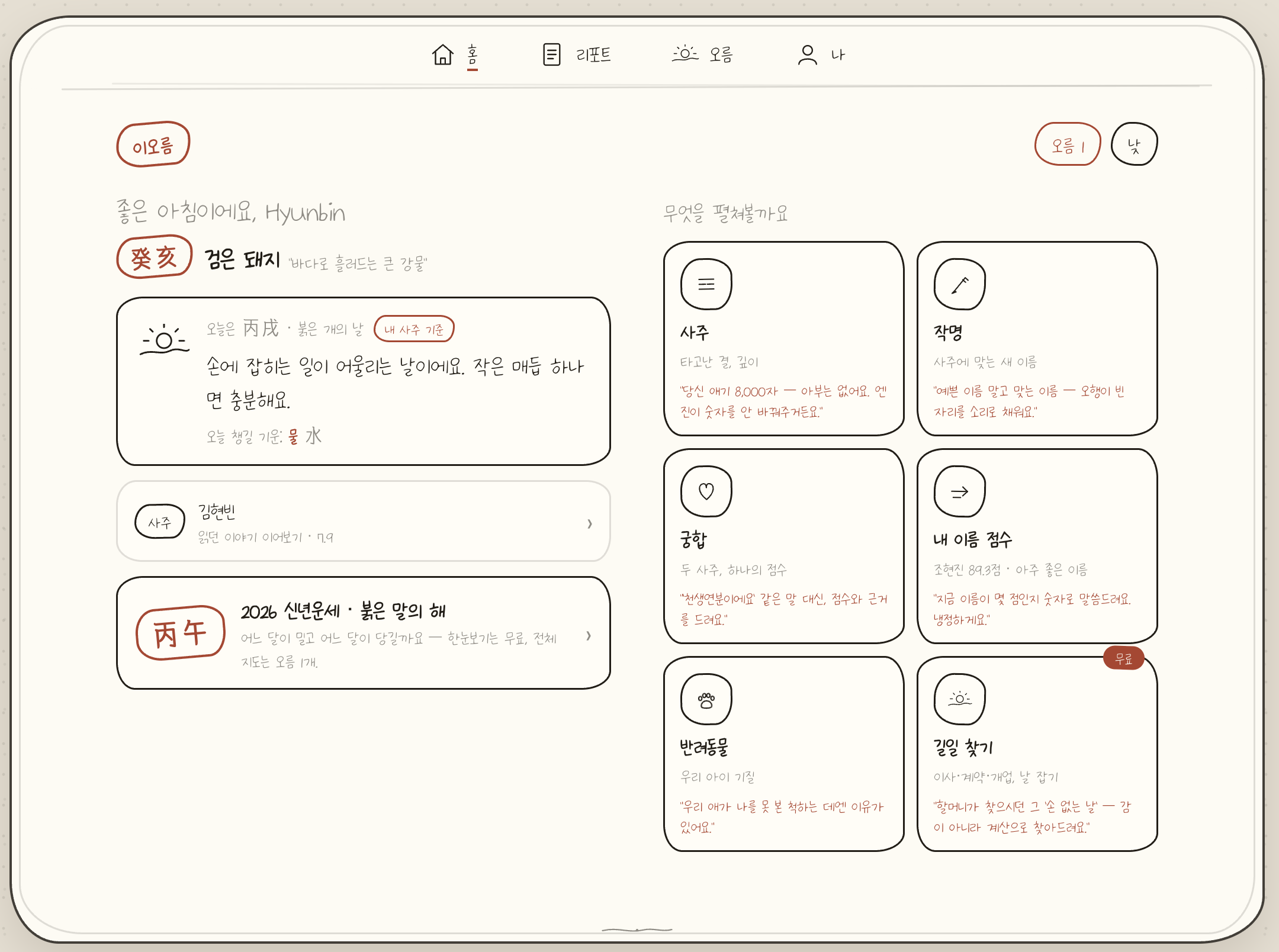The height and width of the screenshot is (952, 1279).
Task: Open the 사주 card title
Action: (695, 333)
